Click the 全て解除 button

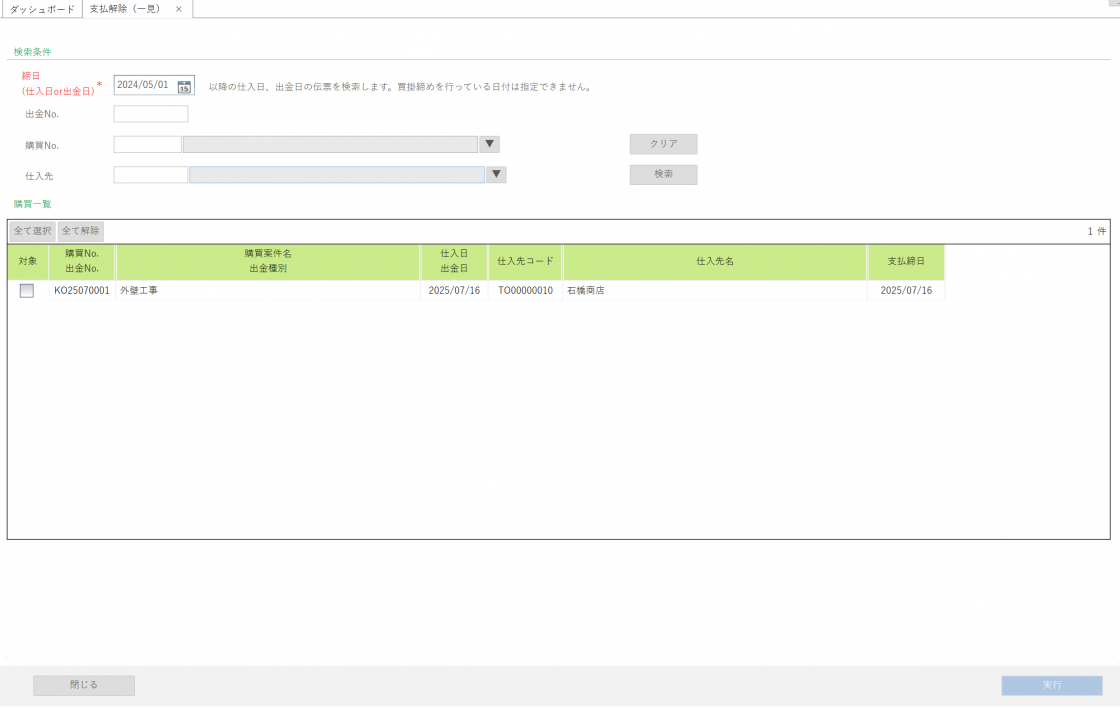click(x=81, y=231)
